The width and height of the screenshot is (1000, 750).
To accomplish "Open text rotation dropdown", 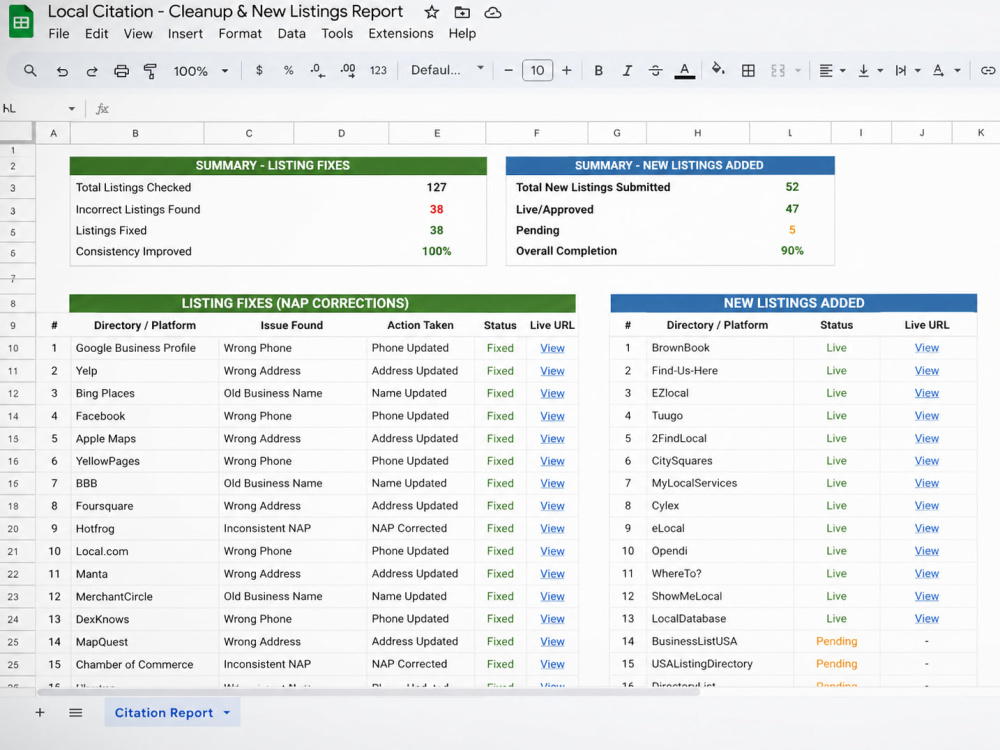I will click(x=946, y=70).
